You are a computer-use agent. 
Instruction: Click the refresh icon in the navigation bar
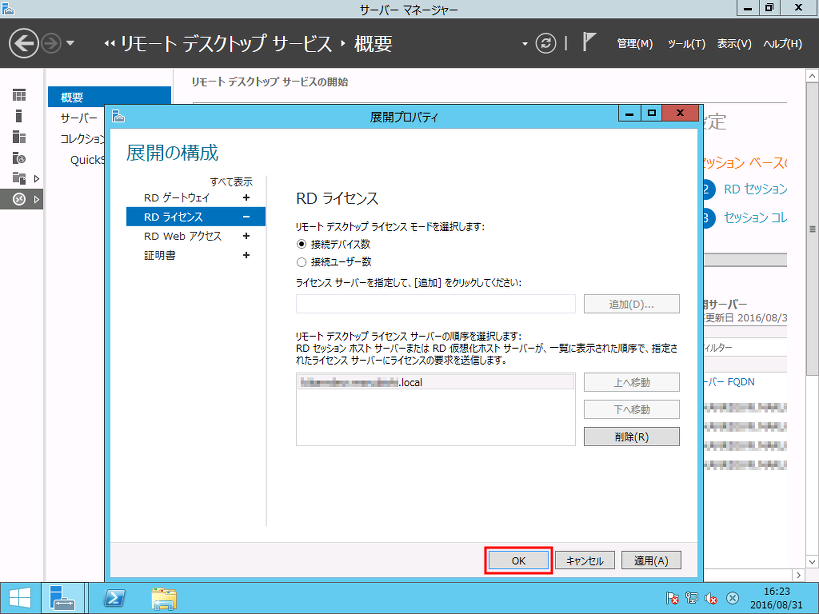pyautogui.click(x=544, y=43)
